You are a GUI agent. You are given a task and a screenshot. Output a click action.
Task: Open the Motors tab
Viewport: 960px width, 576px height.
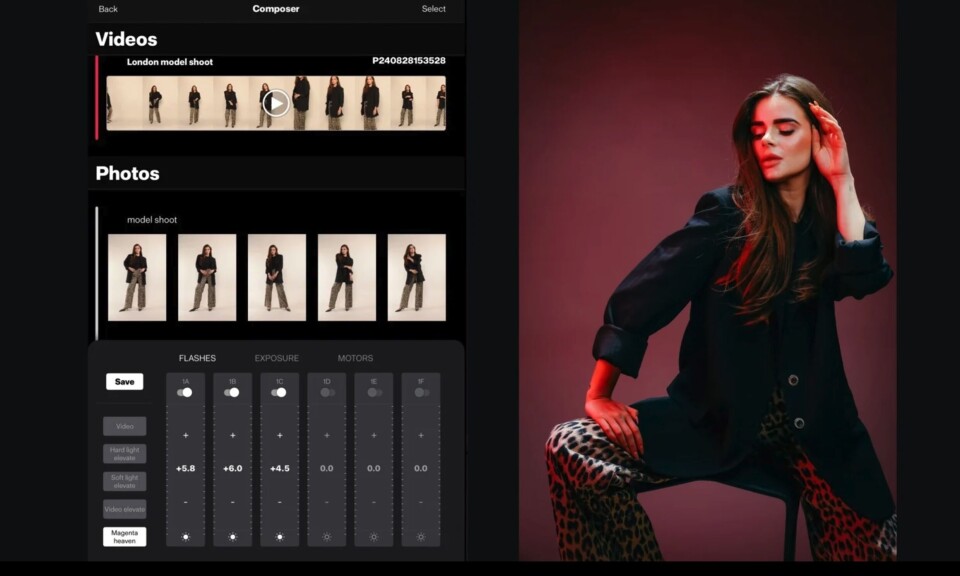click(x=355, y=358)
